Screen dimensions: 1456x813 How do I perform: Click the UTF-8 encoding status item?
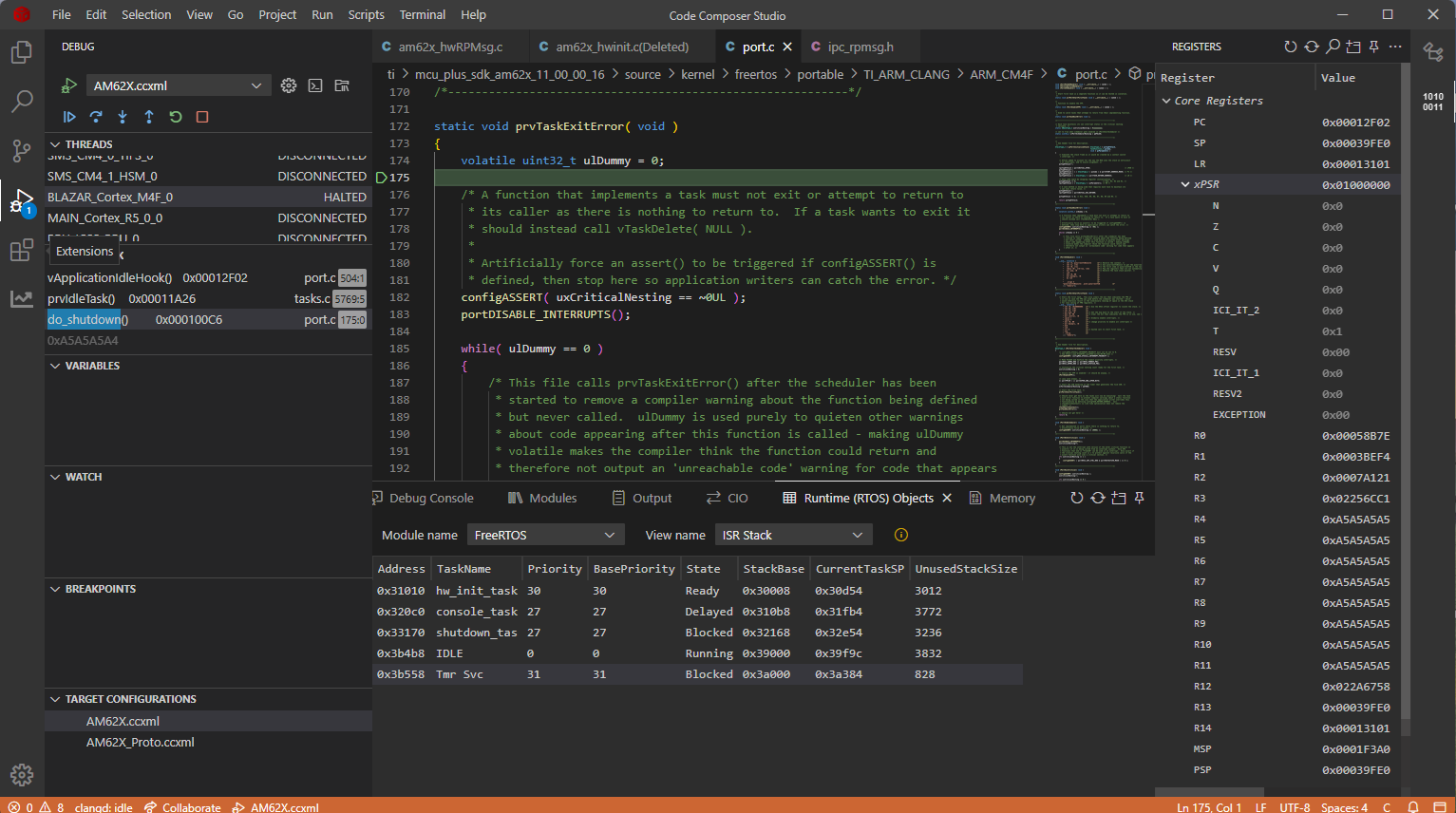pyautogui.click(x=1295, y=807)
